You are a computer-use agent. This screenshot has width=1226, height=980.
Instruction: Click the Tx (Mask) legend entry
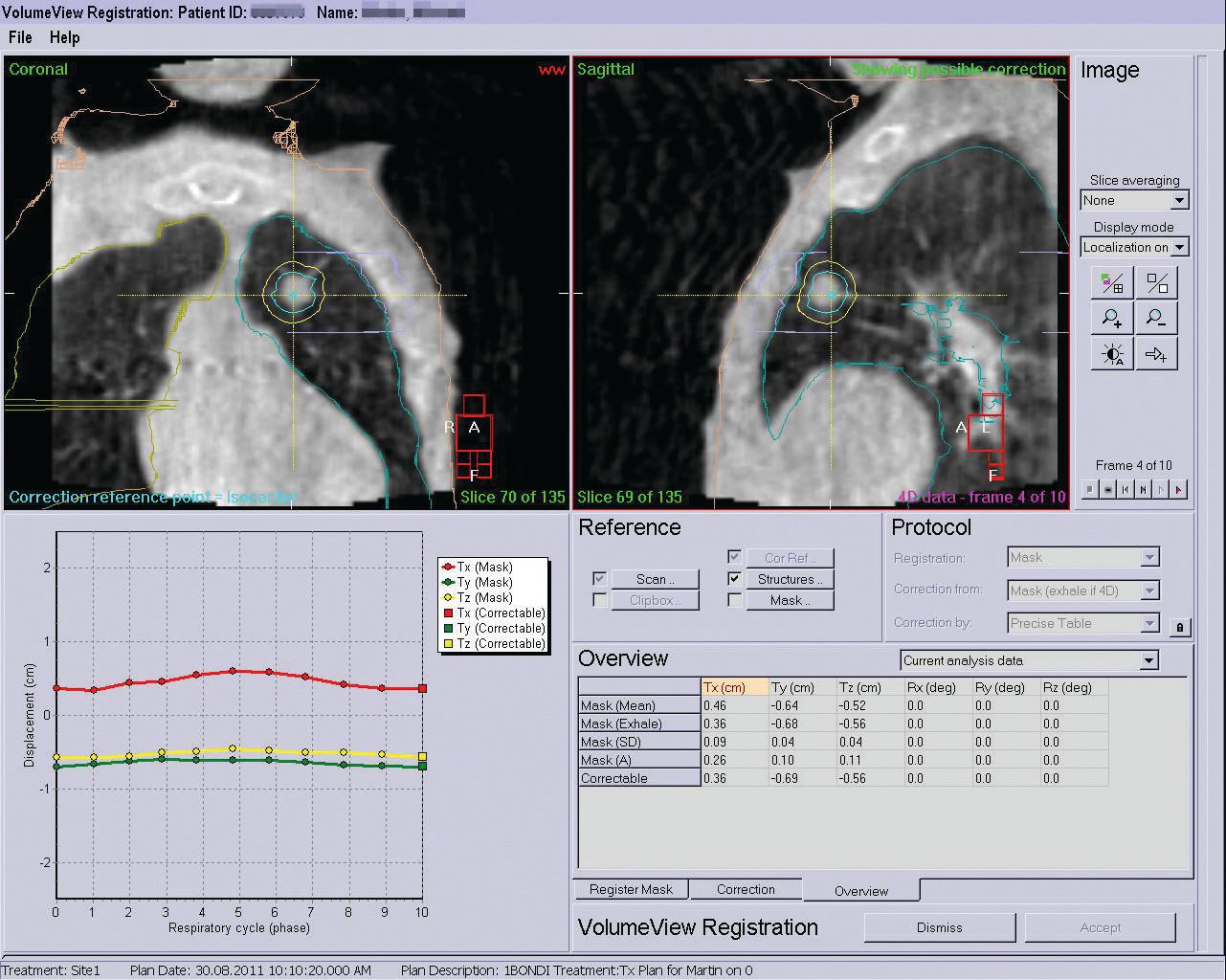pyautogui.click(x=477, y=567)
